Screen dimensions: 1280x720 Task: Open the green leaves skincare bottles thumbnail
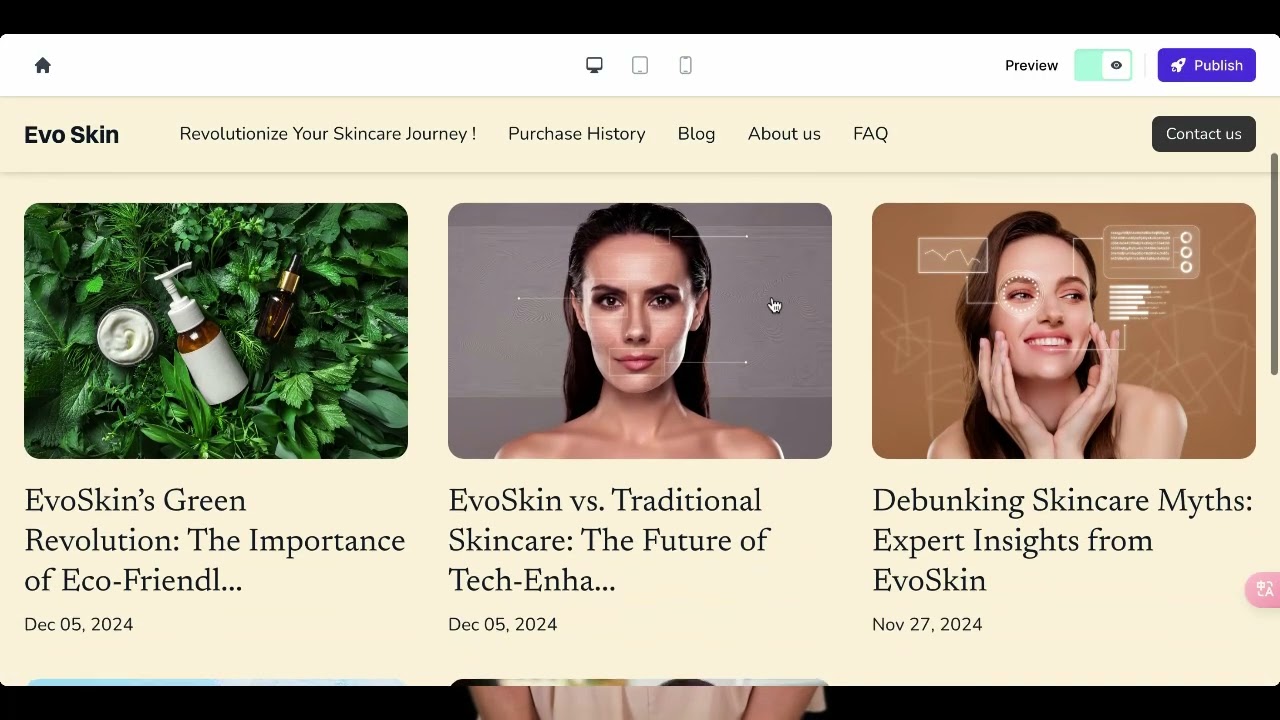point(216,331)
